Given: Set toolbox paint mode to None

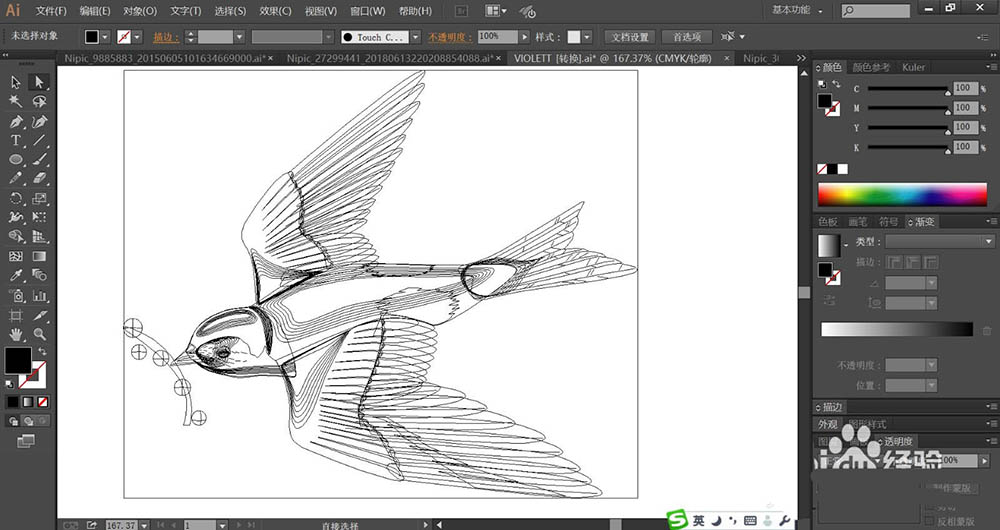Looking at the screenshot, I should (43, 402).
